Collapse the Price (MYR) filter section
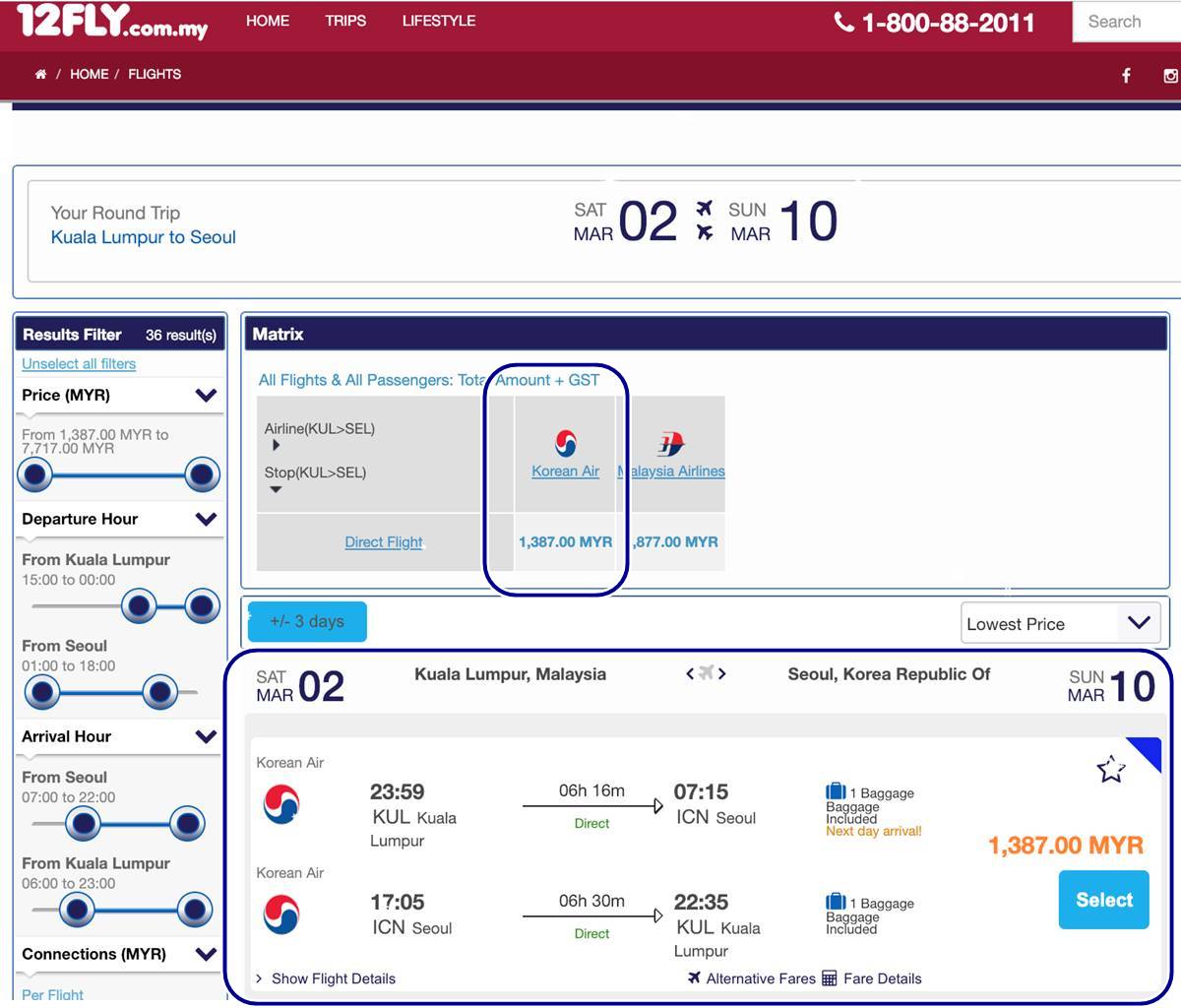 point(206,395)
